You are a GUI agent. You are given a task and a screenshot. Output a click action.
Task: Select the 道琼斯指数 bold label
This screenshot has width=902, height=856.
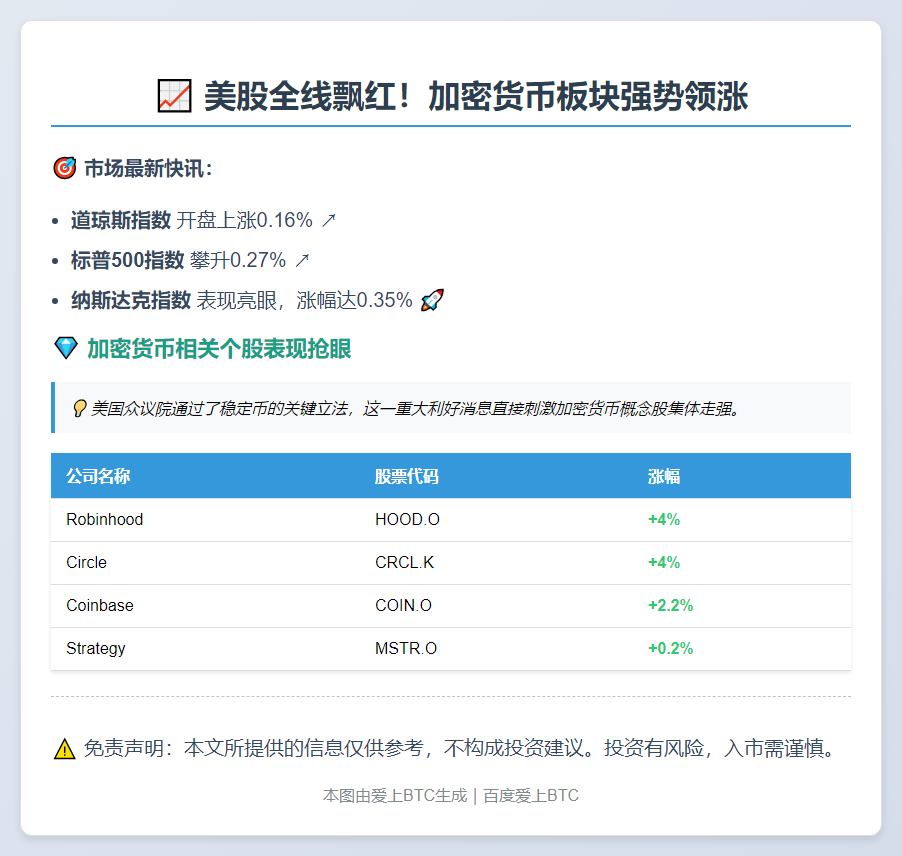click(121, 220)
